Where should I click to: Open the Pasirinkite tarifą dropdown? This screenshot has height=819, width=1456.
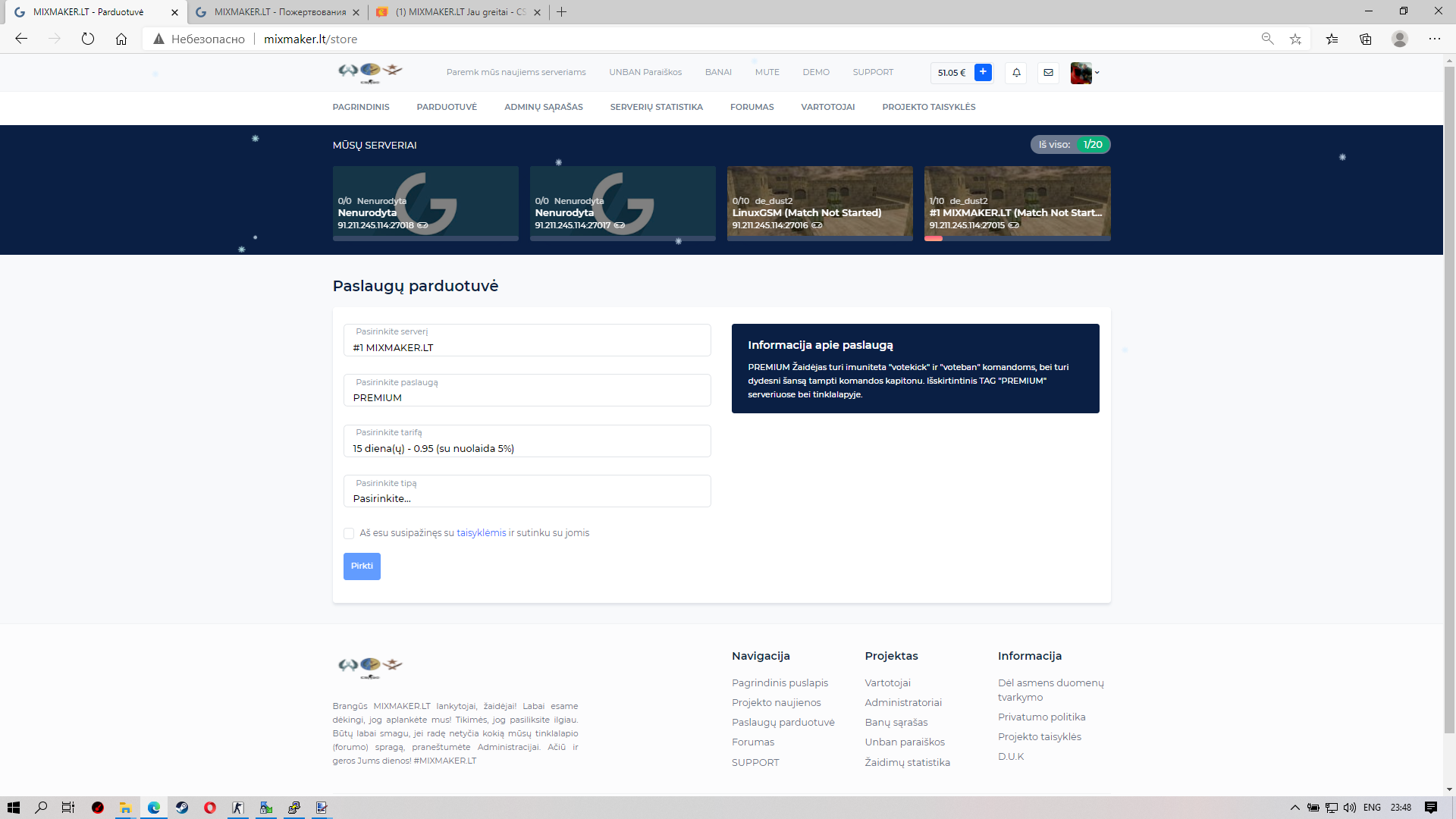point(527,441)
